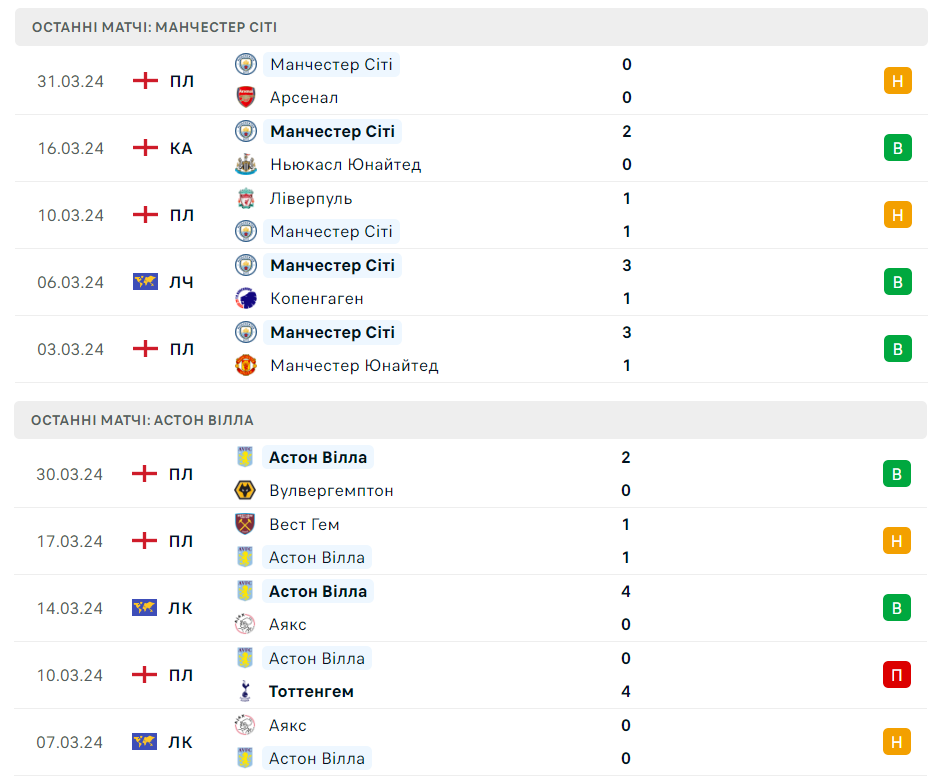Open the Вулвергемптон team link
This screenshot has width=941, height=782.
click(x=331, y=490)
